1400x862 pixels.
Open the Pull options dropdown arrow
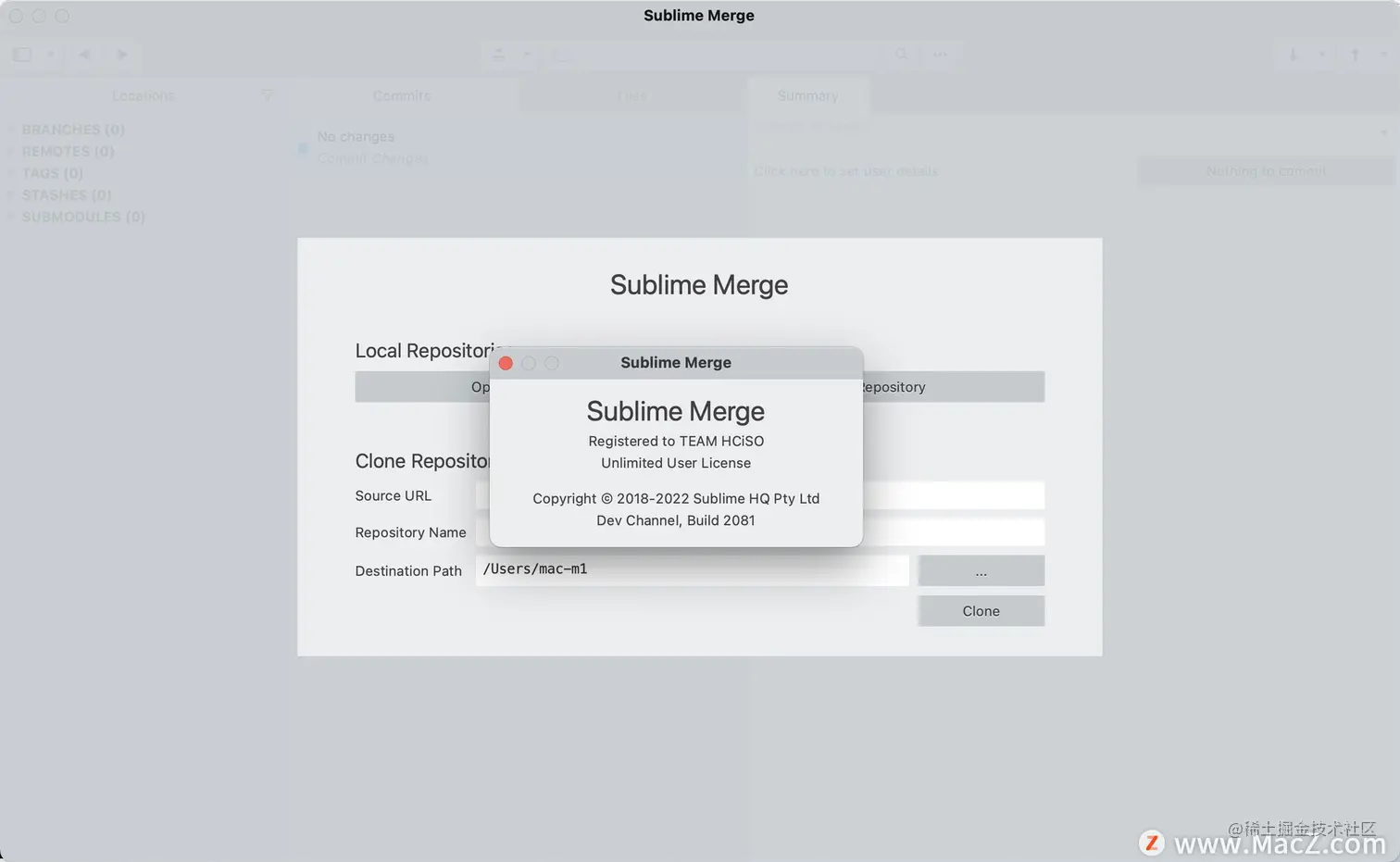pyautogui.click(x=1321, y=55)
